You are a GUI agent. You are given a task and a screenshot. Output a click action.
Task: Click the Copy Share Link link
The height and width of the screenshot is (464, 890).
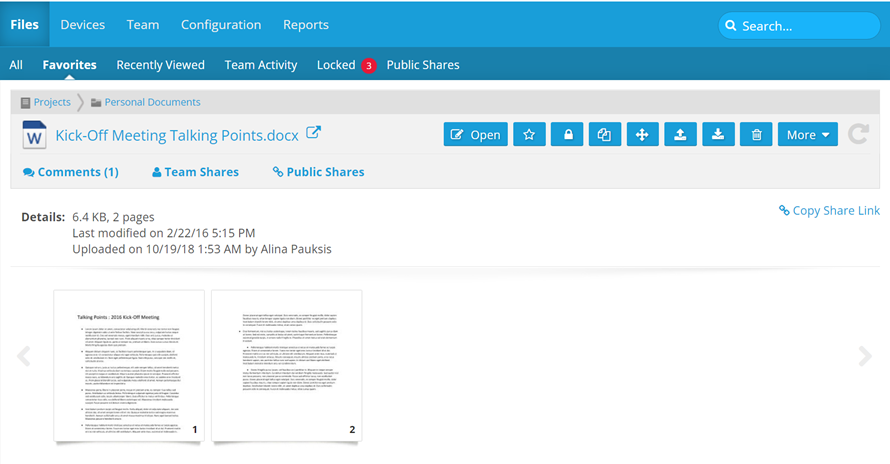(829, 211)
